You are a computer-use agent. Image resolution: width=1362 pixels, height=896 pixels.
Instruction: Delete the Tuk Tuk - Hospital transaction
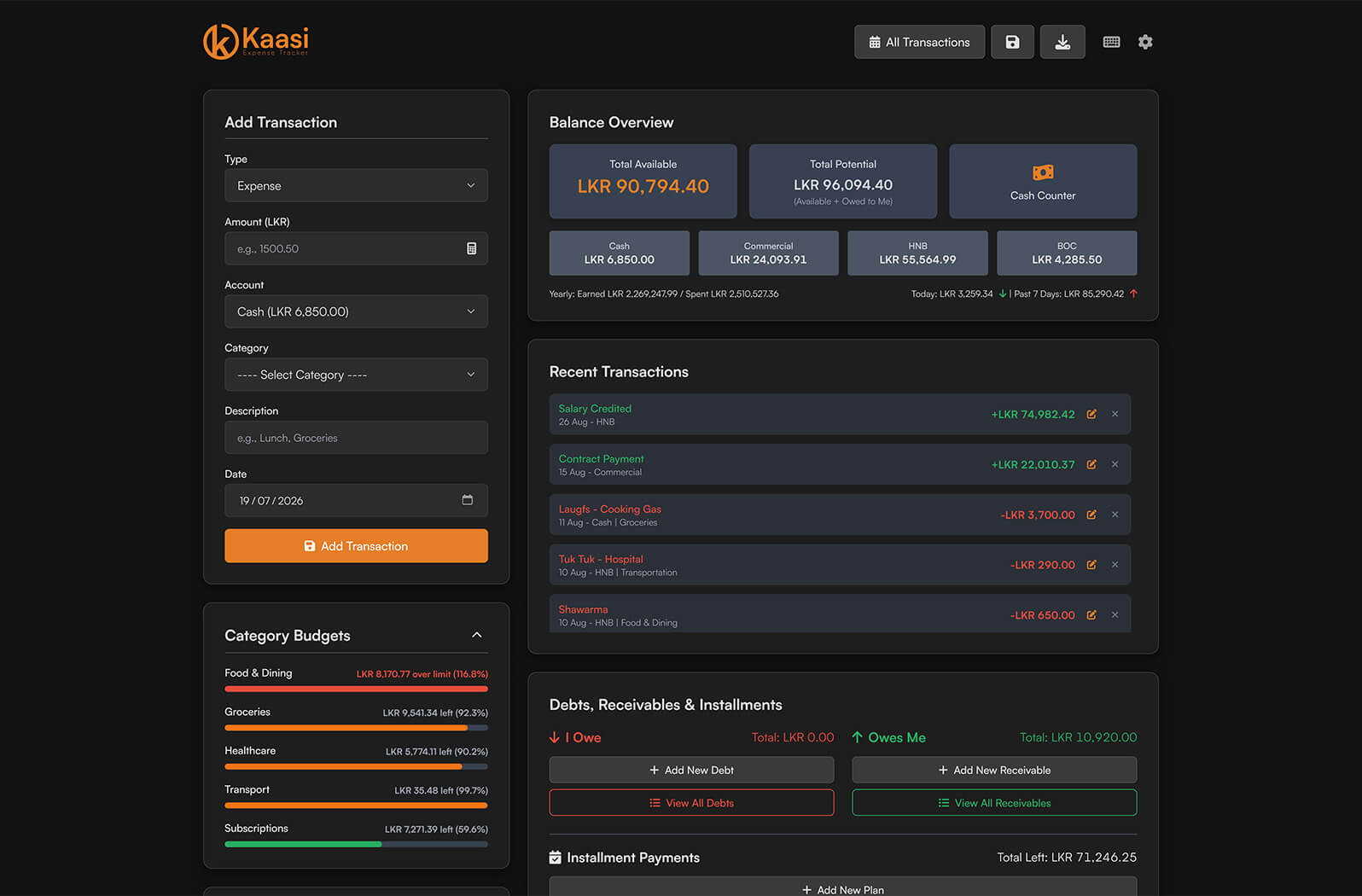(x=1115, y=565)
